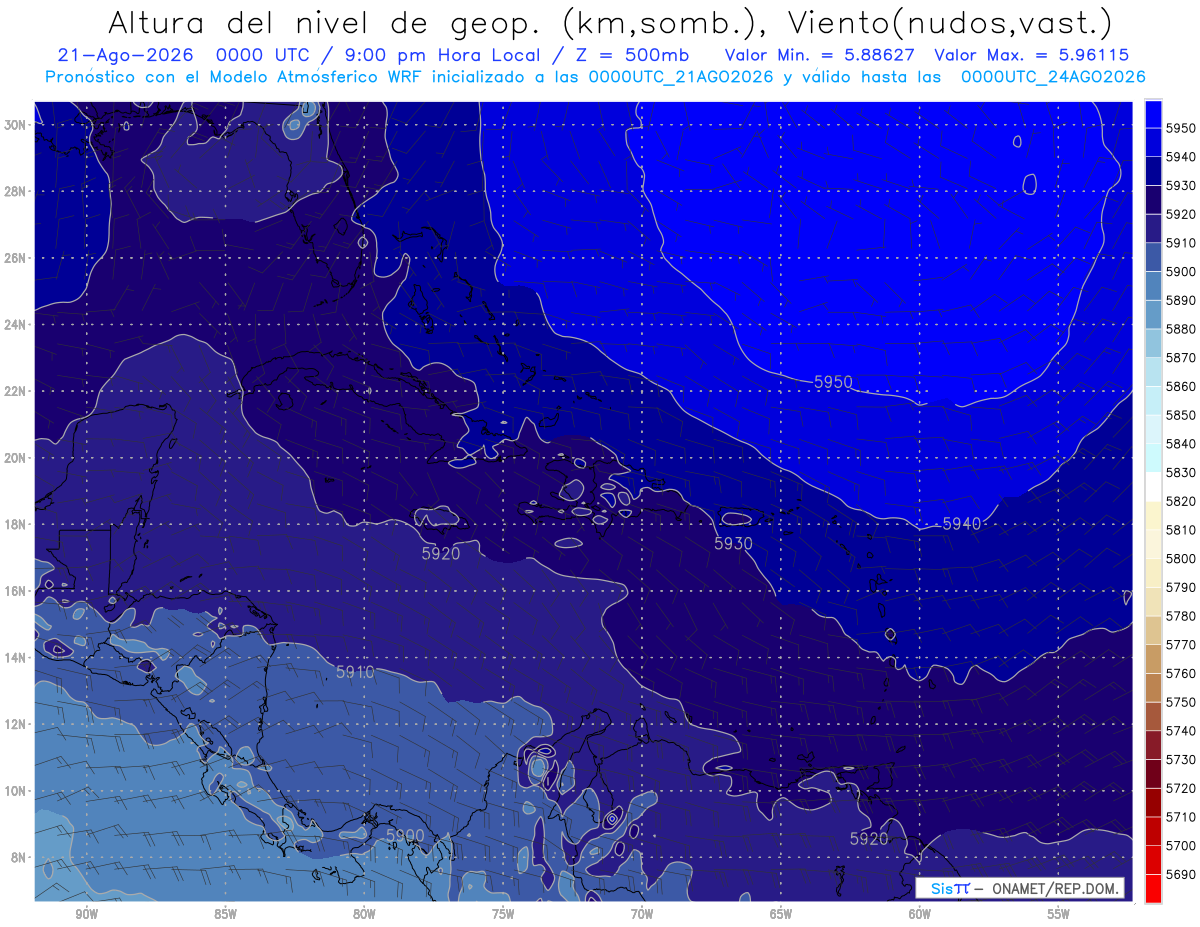
Task: Click the 90W longitude axis label
Action: [x=86, y=914]
